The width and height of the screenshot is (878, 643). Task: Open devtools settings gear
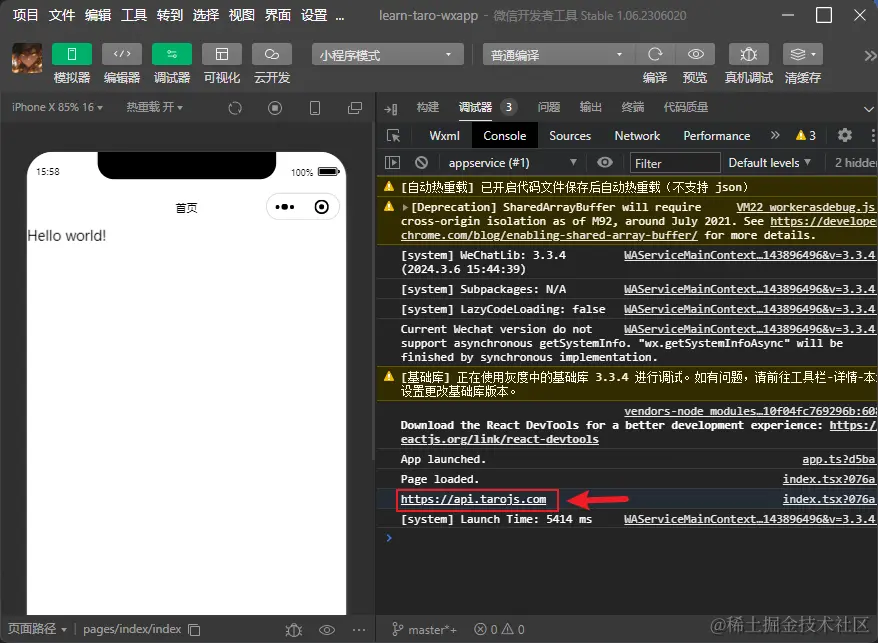[x=844, y=135]
